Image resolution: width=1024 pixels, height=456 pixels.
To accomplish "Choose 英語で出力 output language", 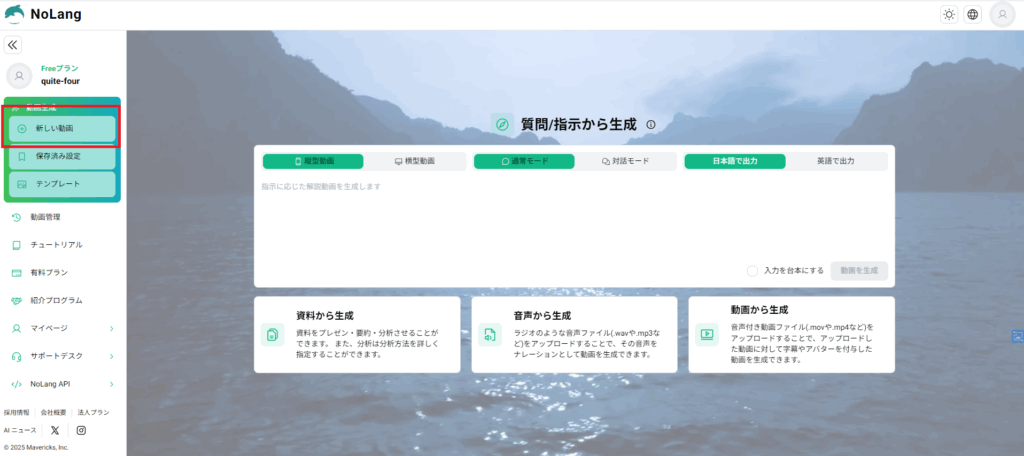I will 836,161.
